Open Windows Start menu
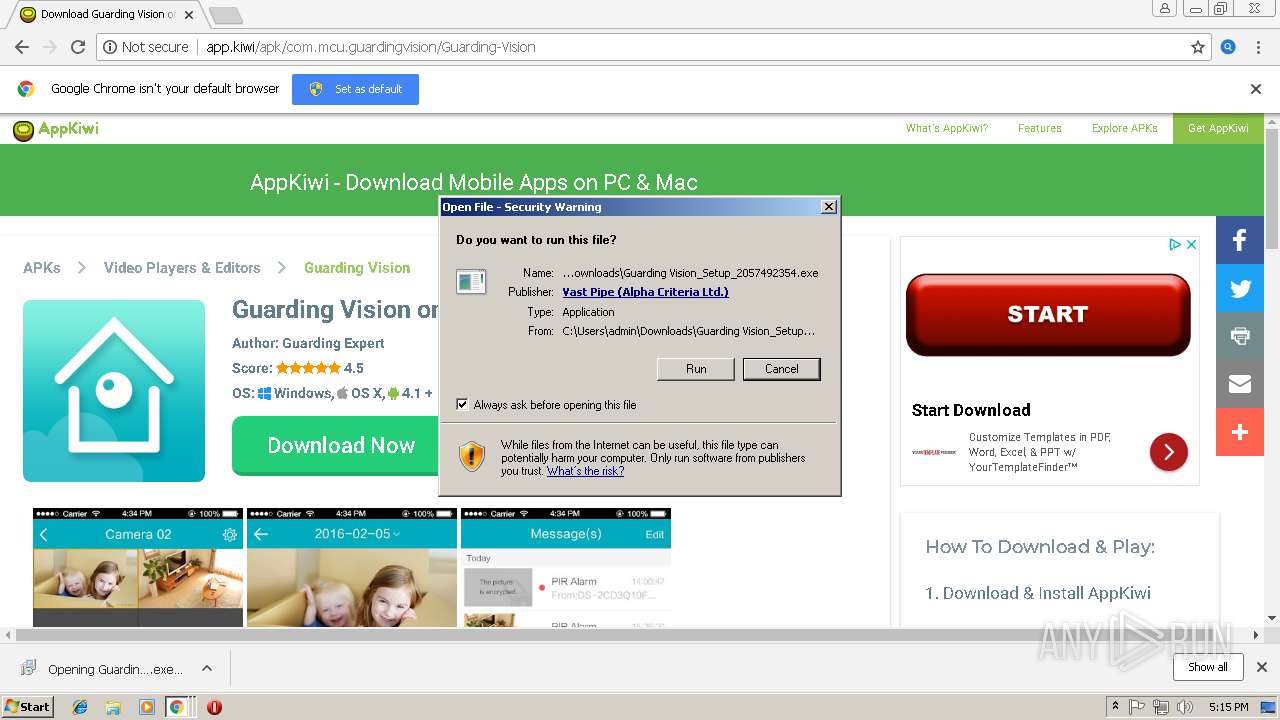The height and width of the screenshot is (720, 1280). pos(28,706)
